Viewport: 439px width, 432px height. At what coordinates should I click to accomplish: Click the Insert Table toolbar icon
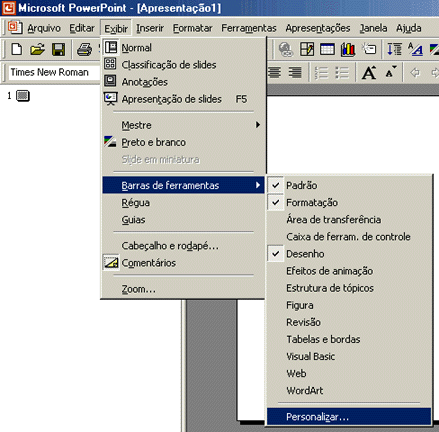coord(327,50)
